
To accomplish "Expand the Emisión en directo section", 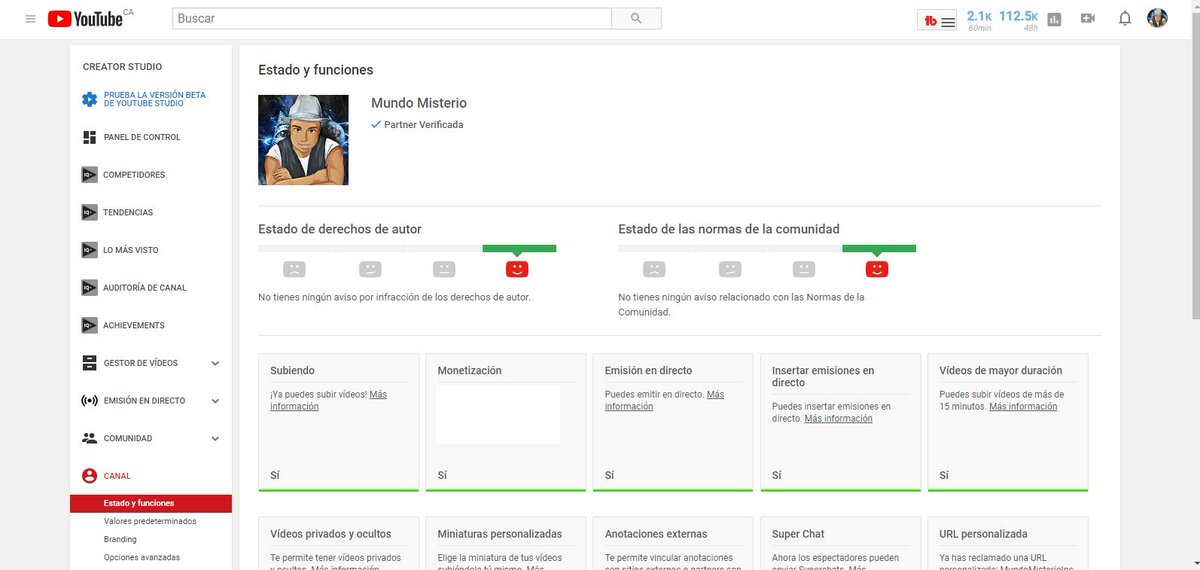I will (215, 401).
